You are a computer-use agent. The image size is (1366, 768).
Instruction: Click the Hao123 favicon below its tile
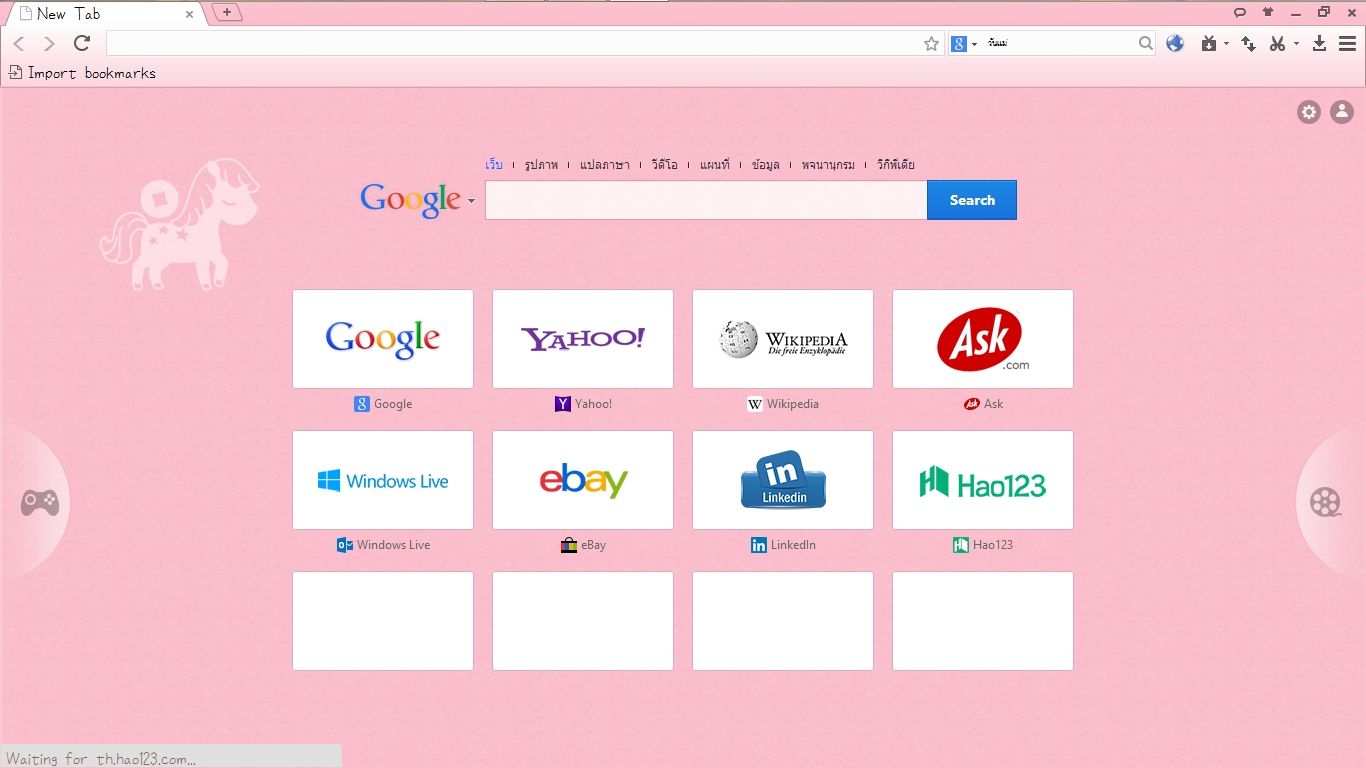tap(961, 545)
